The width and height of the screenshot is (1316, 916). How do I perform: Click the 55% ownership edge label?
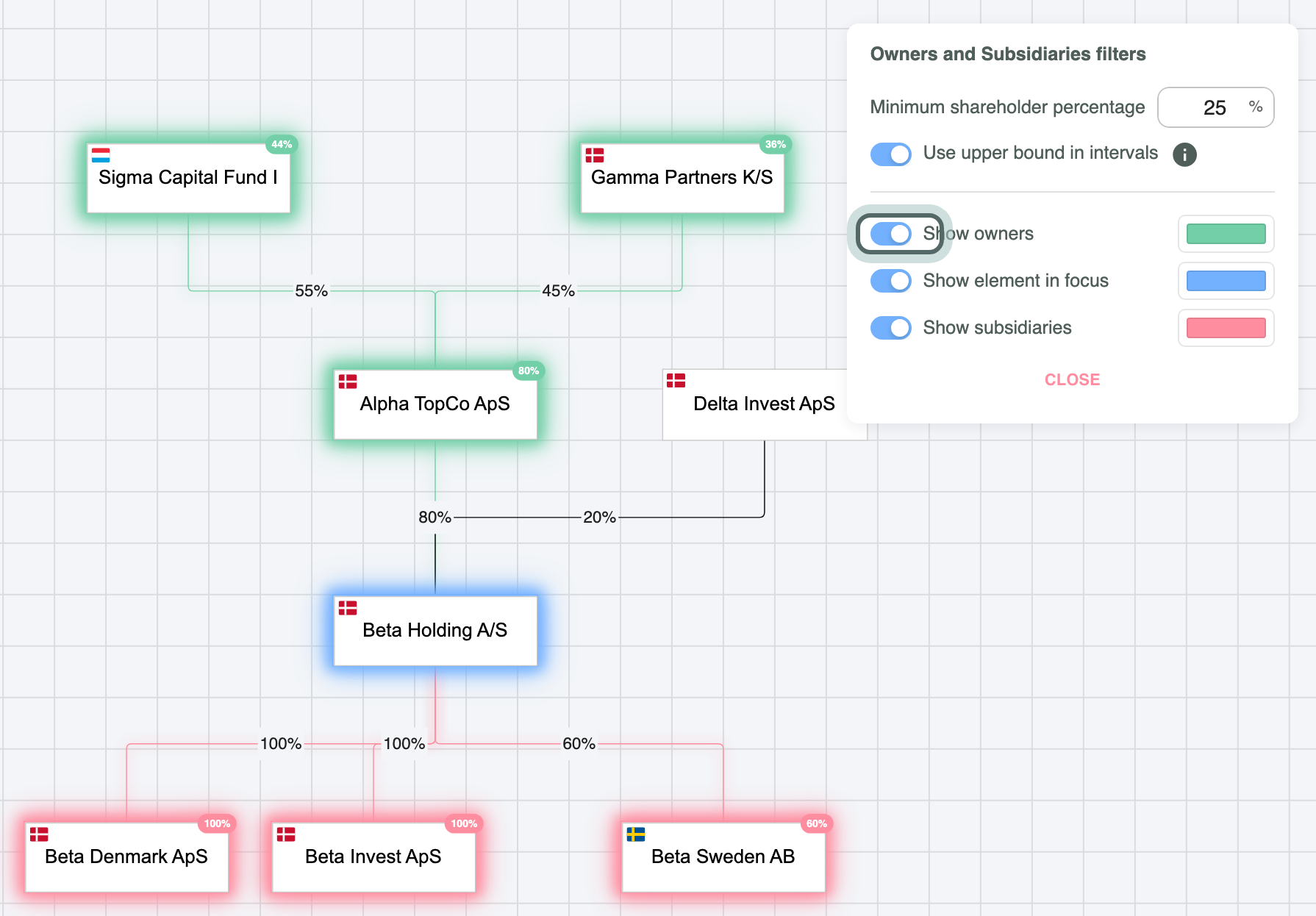312,291
